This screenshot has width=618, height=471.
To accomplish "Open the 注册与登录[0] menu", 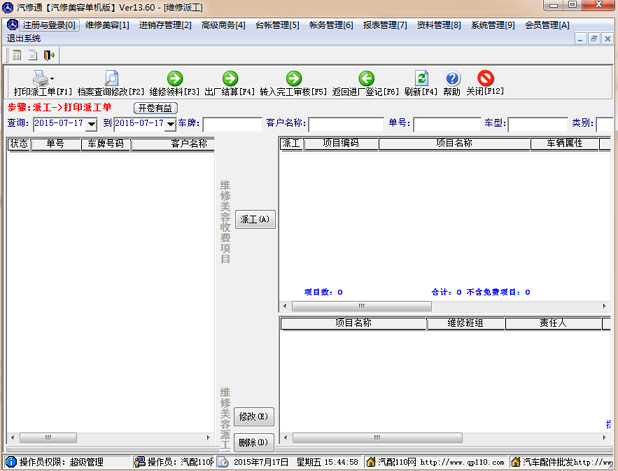I will click(x=49, y=25).
